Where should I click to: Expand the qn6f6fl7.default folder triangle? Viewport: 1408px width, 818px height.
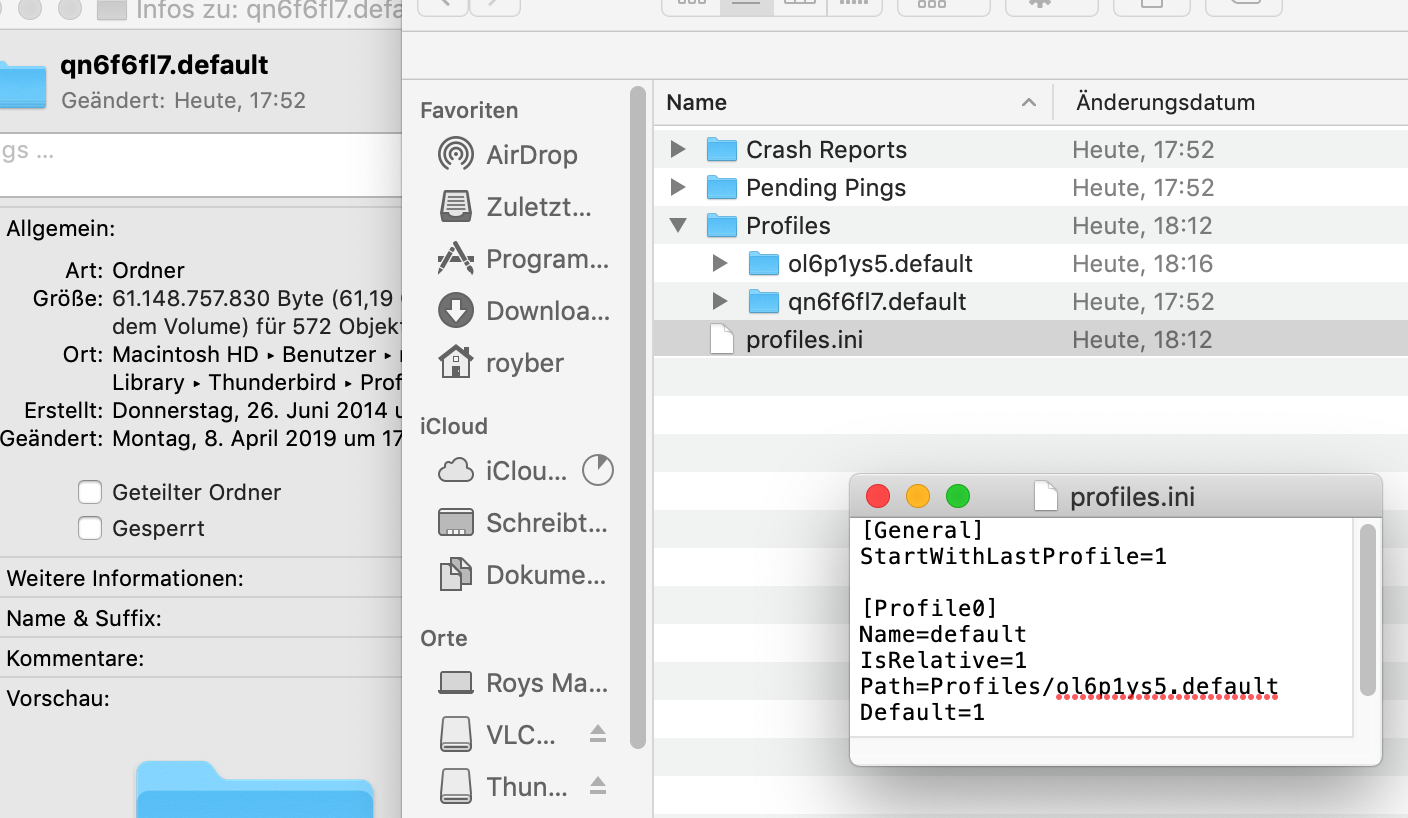(720, 302)
